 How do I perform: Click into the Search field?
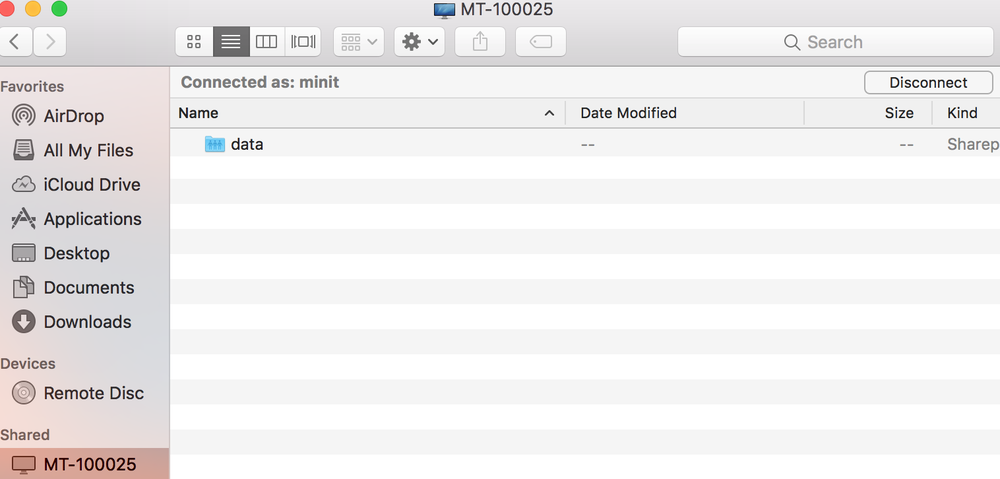(x=835, y=42)
